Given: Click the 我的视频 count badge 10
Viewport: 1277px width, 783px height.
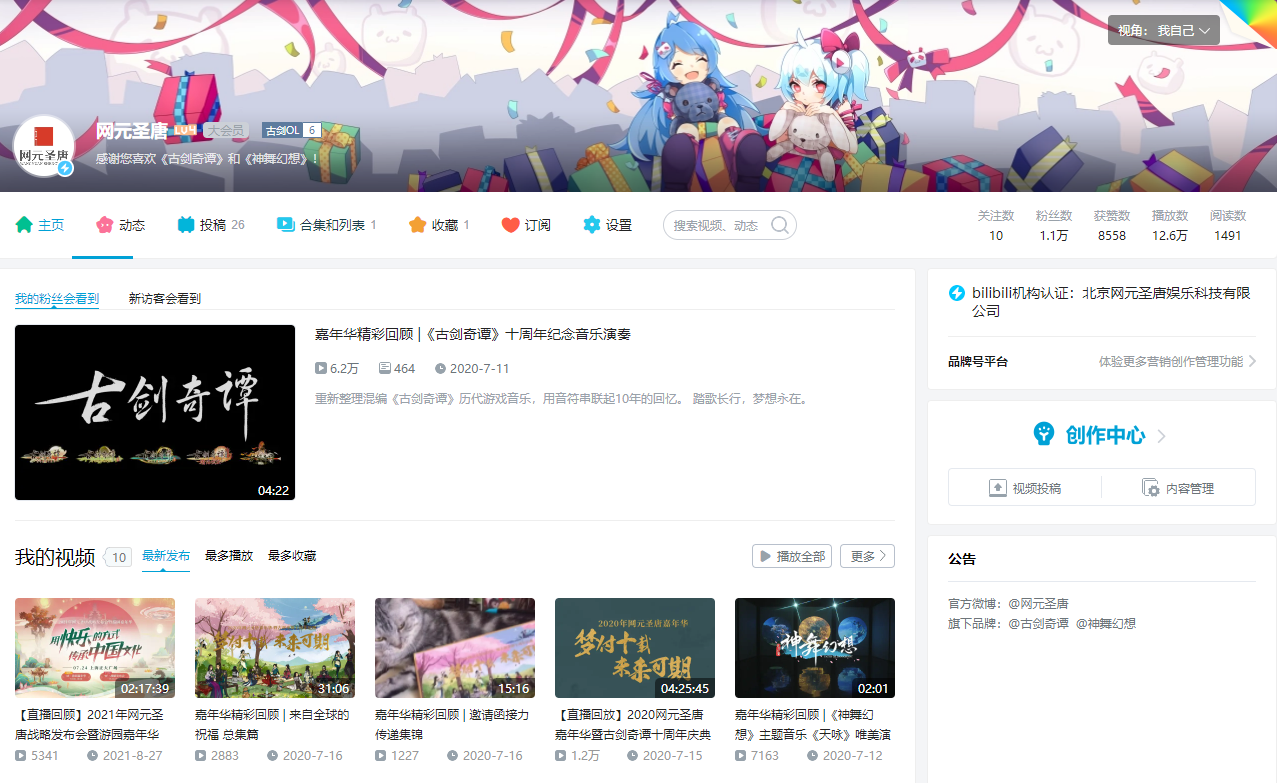Looking at the screenshot, I should pos(119,557).
